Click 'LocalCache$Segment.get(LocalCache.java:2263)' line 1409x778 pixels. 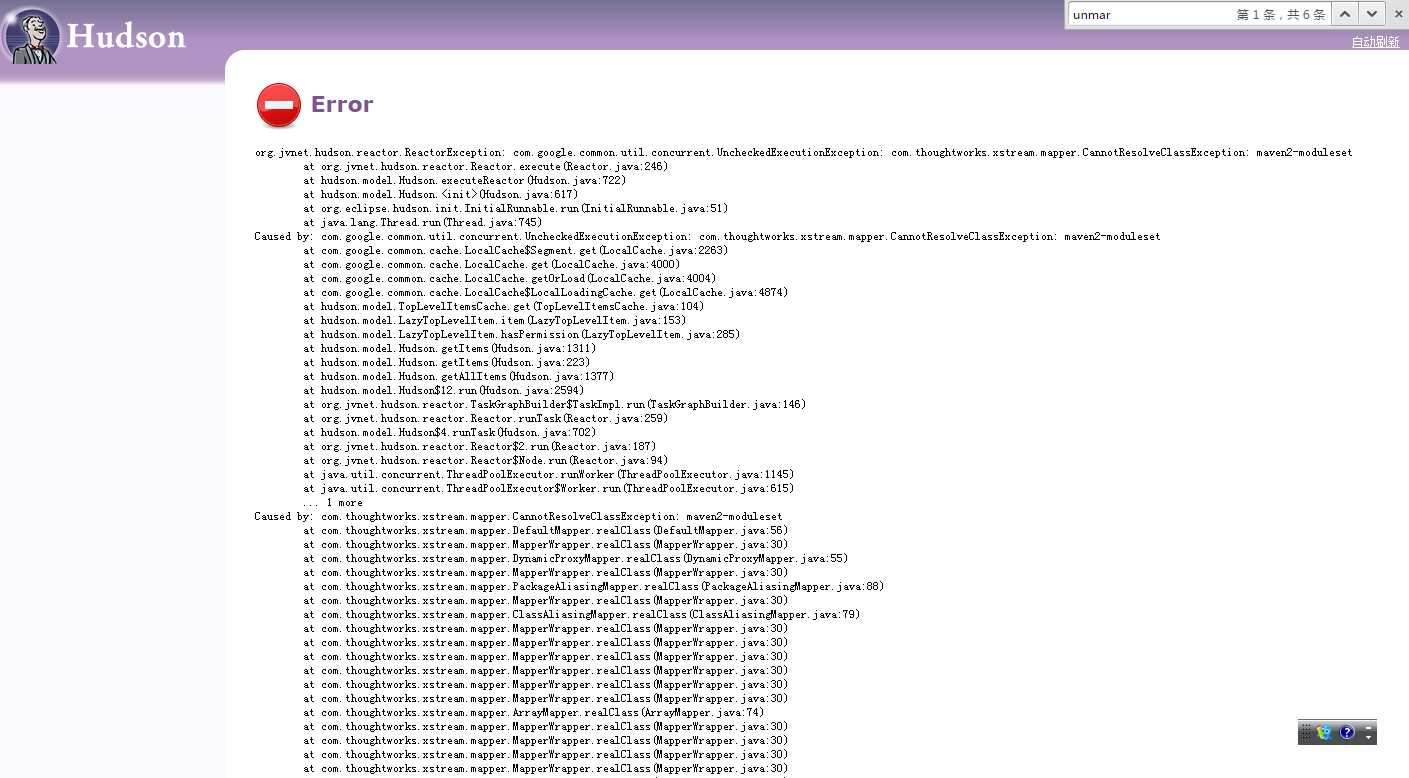[x=516, y=251]
